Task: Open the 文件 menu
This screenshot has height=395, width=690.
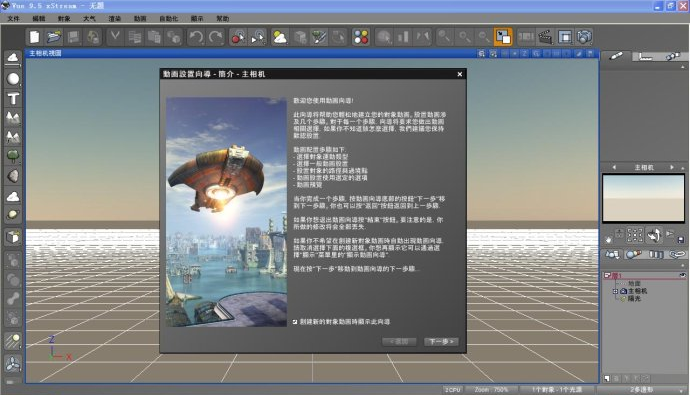Action: [x=14, y=18]
